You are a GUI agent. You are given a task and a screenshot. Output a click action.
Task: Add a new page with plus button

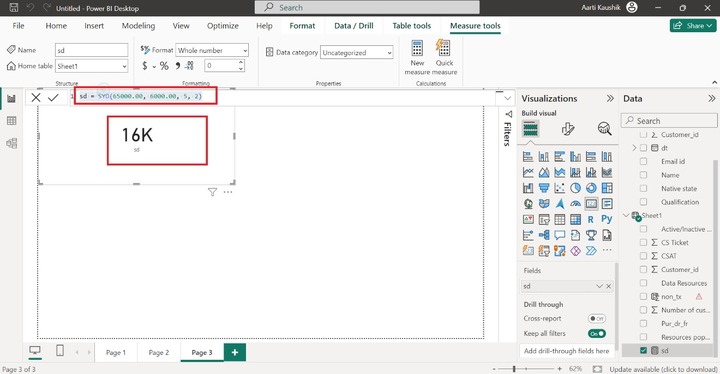(235, 352)
